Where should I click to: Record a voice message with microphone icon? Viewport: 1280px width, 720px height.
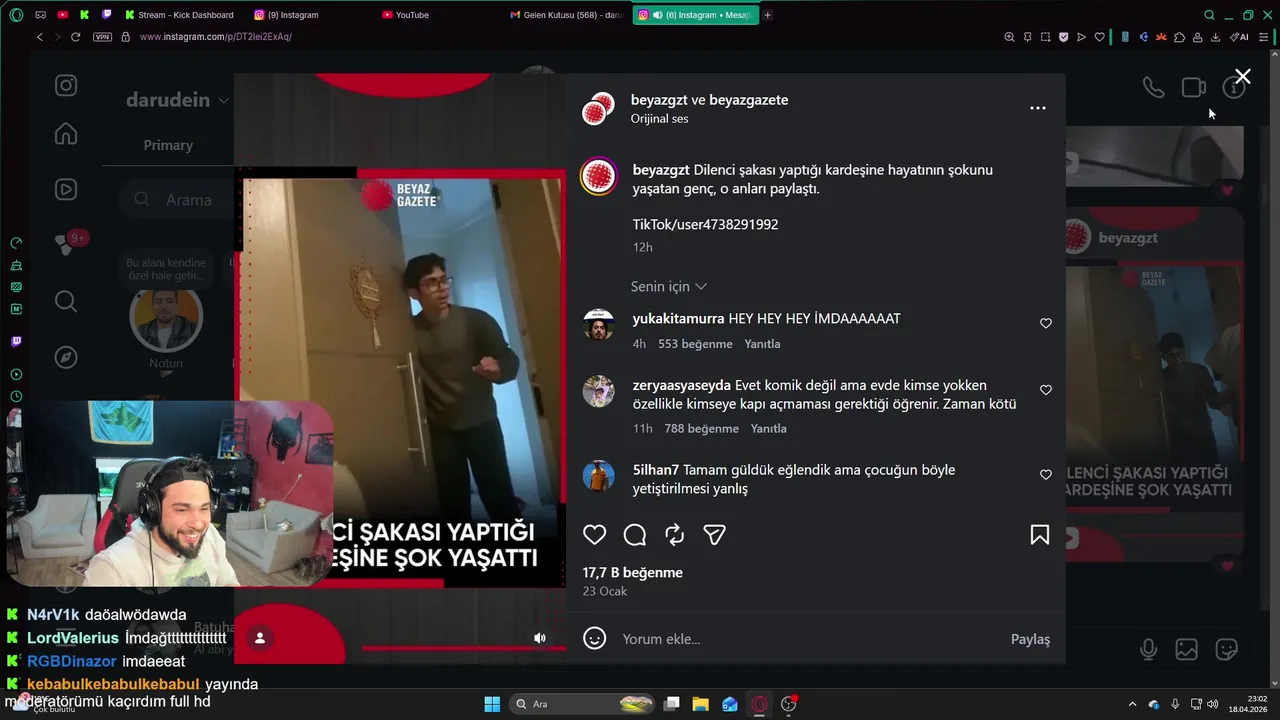click(1148, 649)
